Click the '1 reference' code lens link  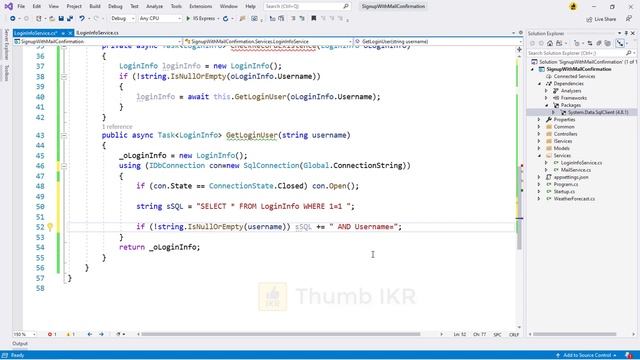click(117, 127)
